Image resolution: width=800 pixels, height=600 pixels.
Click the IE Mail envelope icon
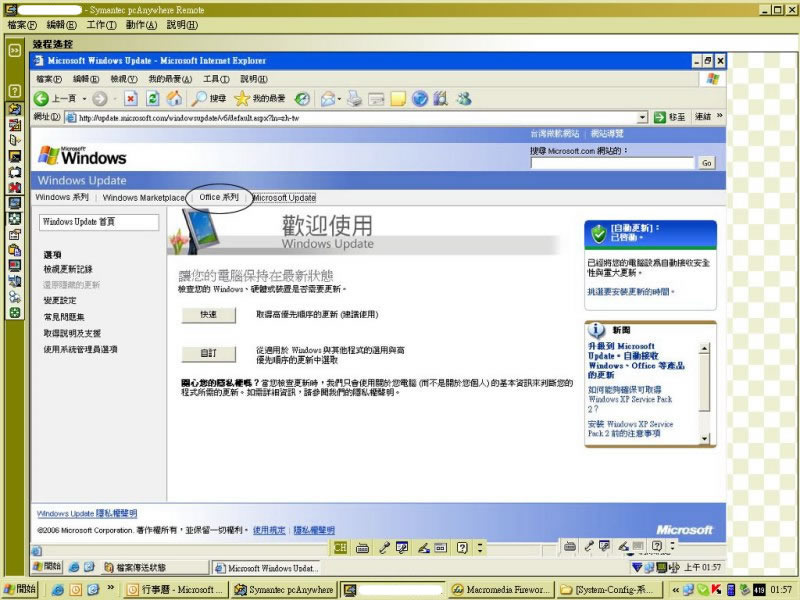pos(328,98)
